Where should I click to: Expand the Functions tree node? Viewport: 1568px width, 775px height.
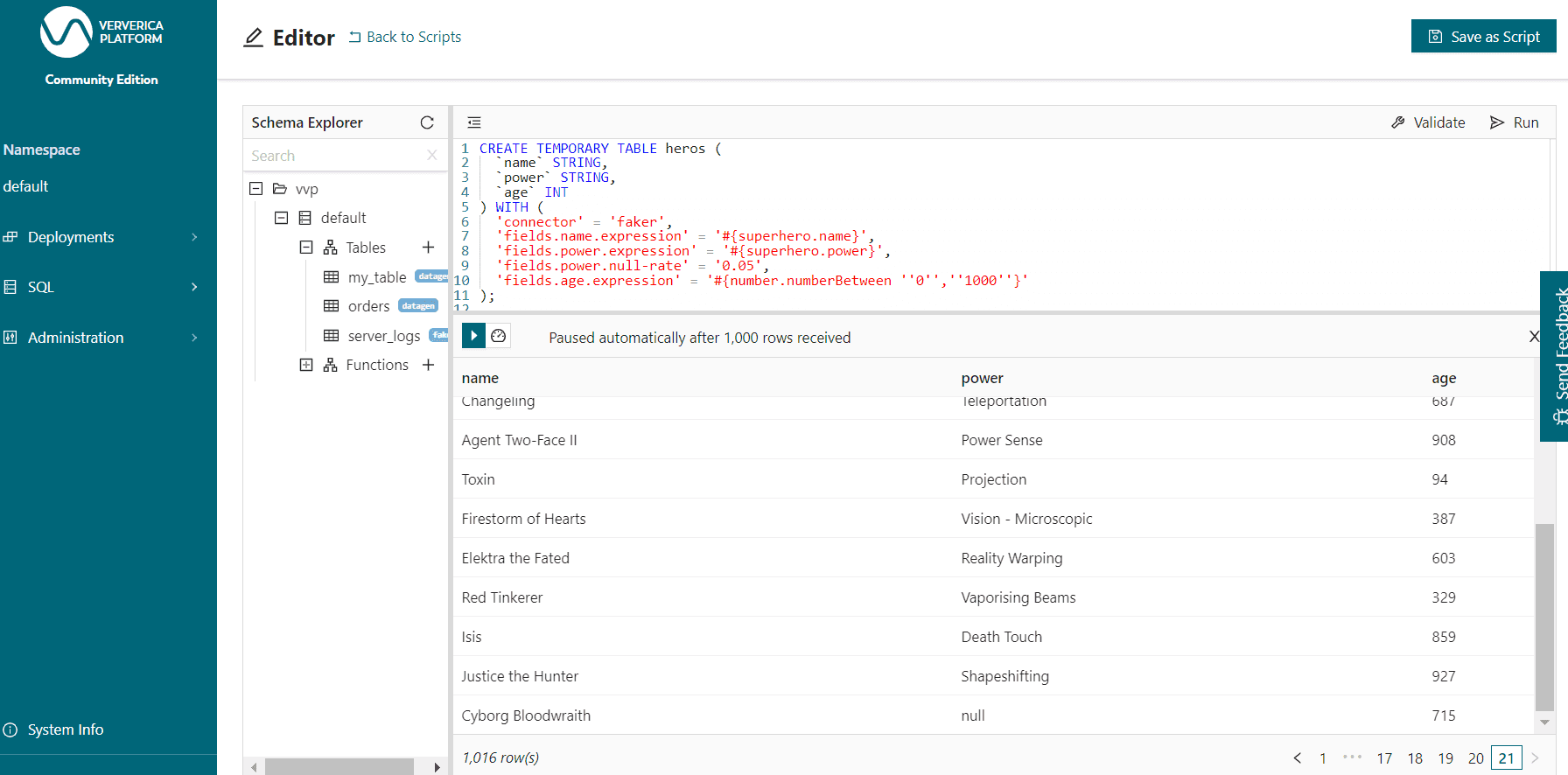(x=306, y=365)
